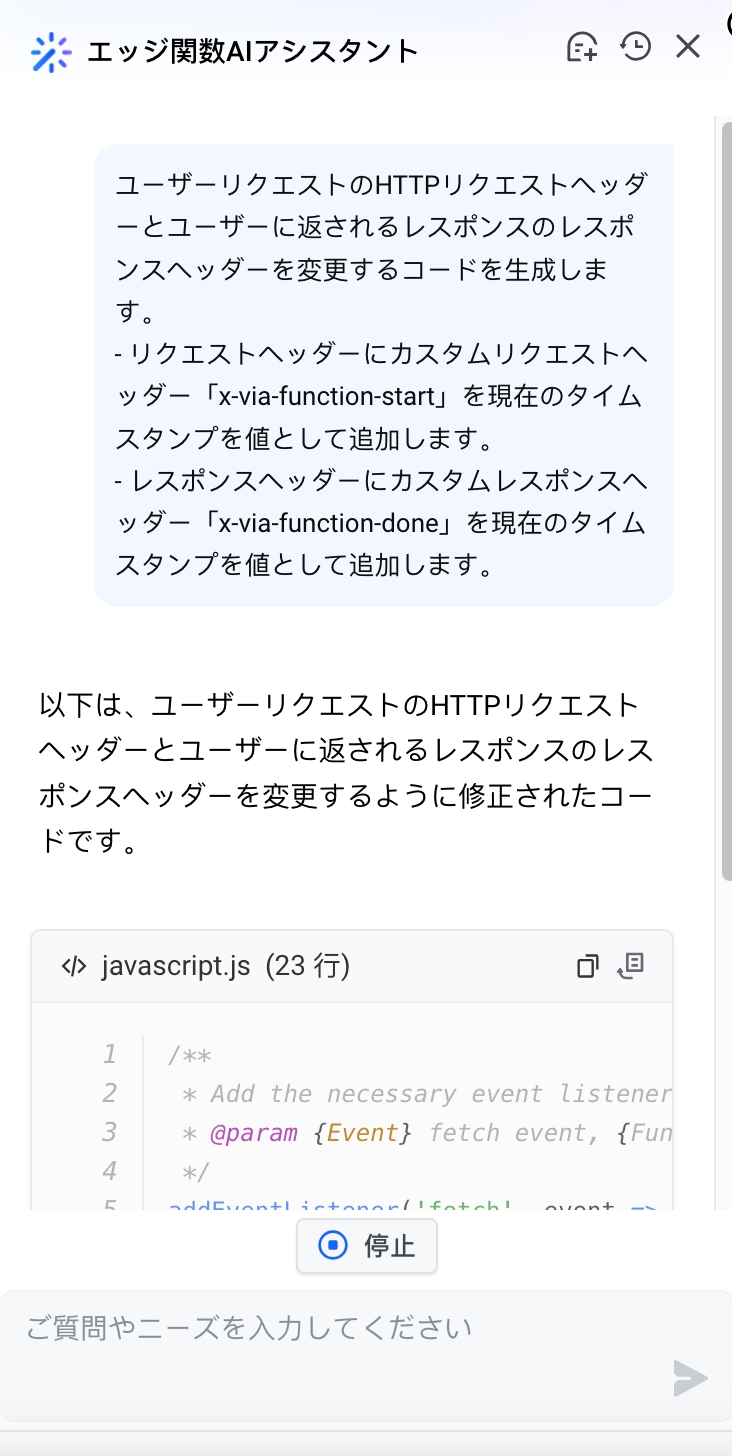Viewport: 732px width, 1456px height.
Task: Start a new chat conversation
Action: (x=582, y=47)
